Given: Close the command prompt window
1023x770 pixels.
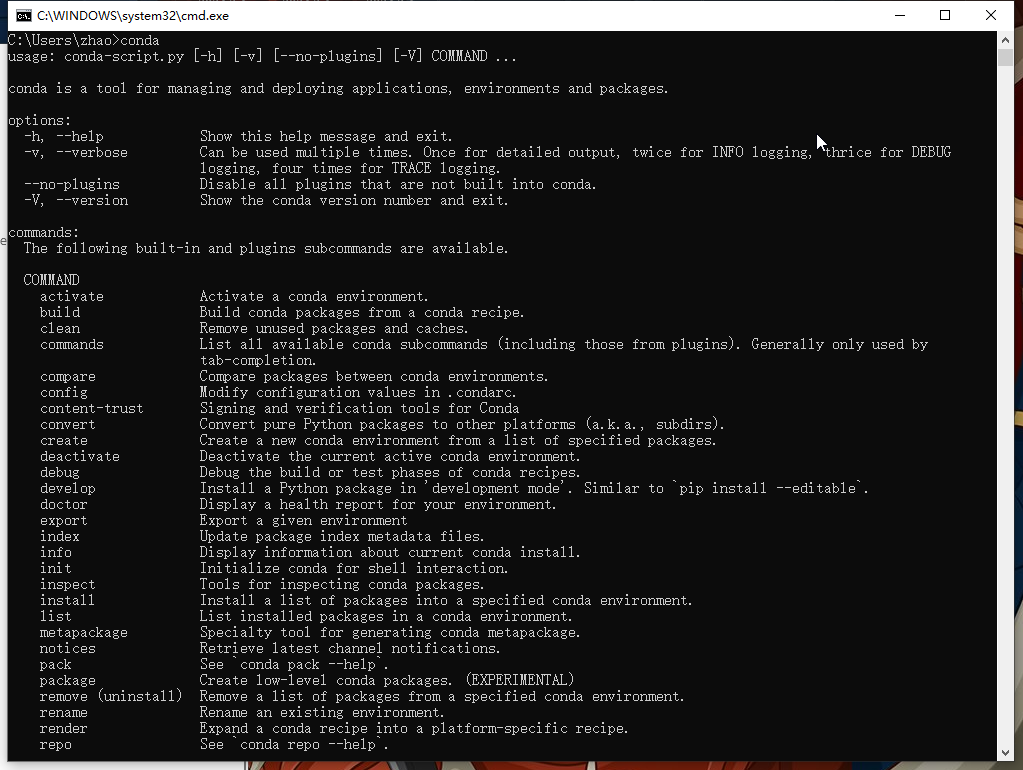Looking at the screenshot, I should 991,15.
